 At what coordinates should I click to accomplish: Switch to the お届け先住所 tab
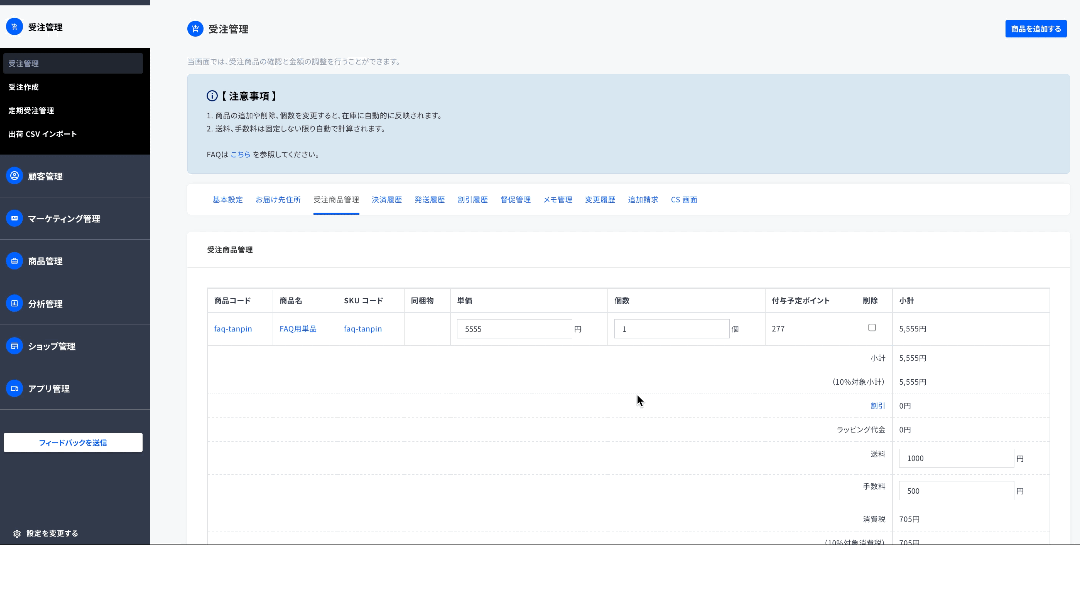pyautogui.click(x=278, y=200)
